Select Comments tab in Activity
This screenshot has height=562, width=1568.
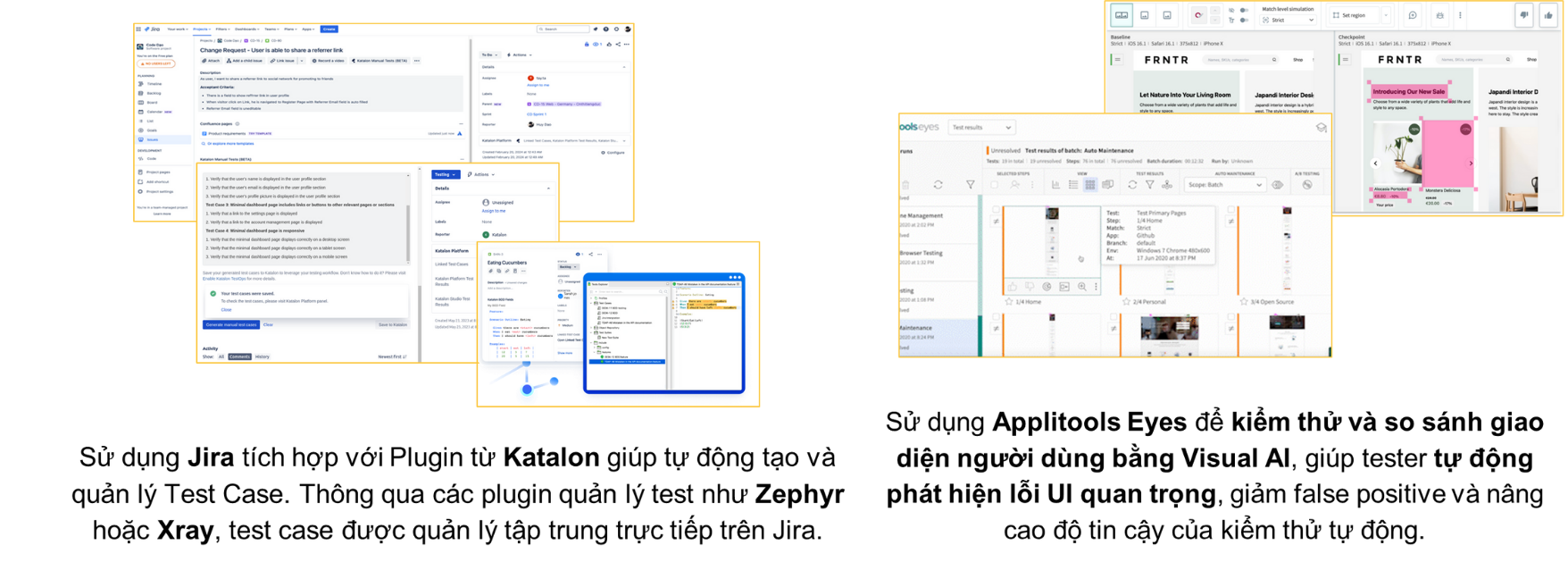pos(239,356)
